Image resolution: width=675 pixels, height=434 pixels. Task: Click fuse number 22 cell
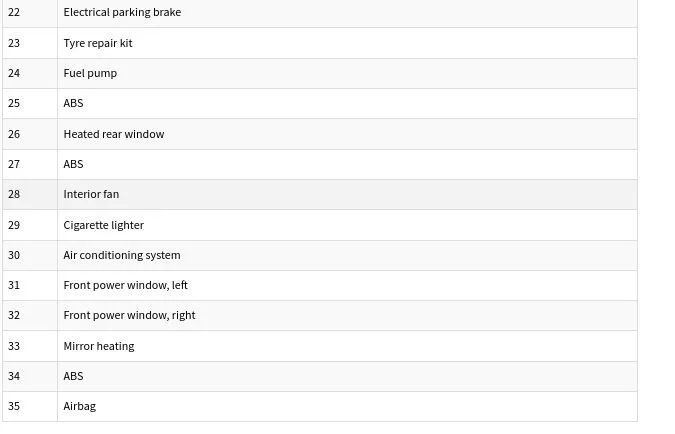pos(30,13)
